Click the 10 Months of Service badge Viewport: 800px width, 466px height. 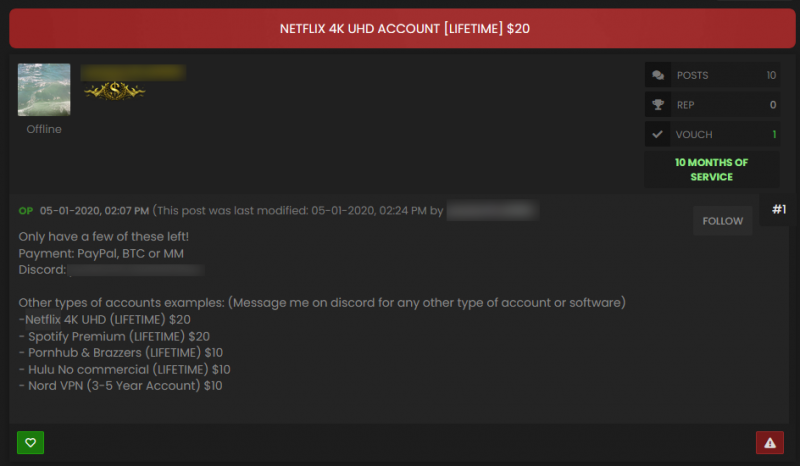[x=711, y=169]
